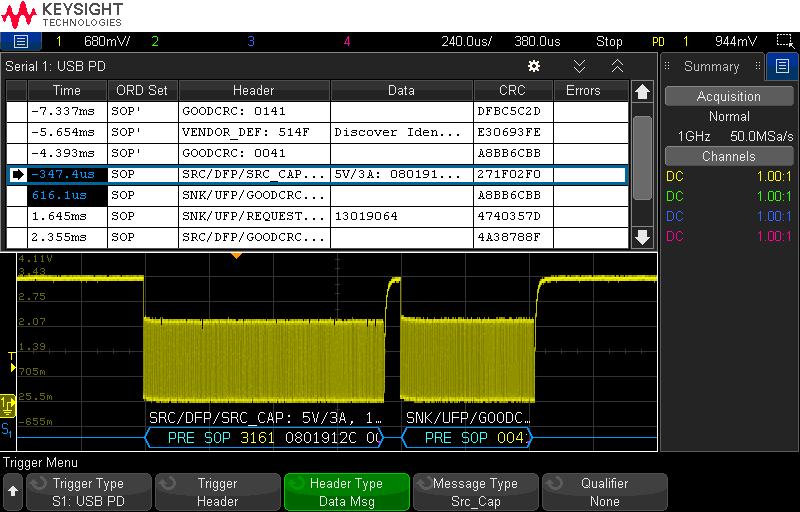Toggle channel 1 in the top bar
This screenshot has height=512, width=800.
click(x=58, y=42)
